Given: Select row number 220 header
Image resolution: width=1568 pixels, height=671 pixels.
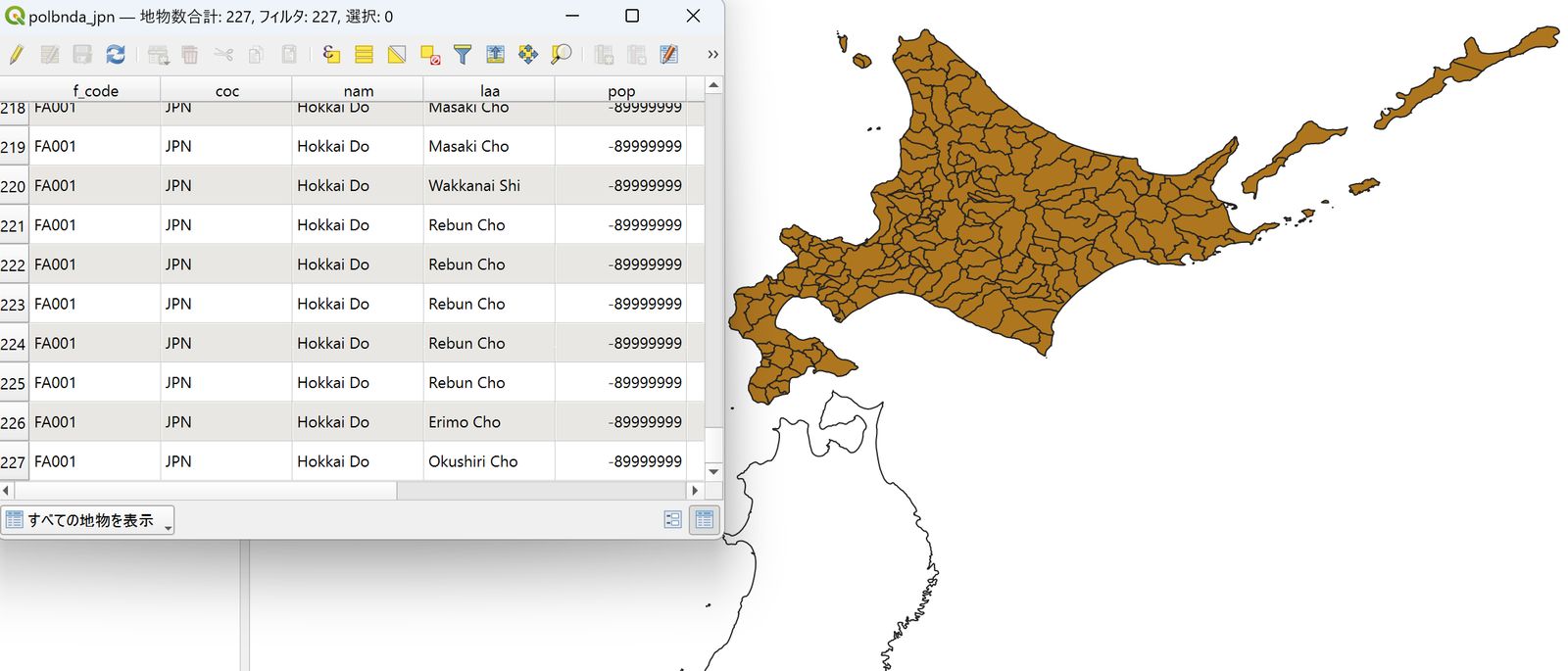Looking at the screenshot, I should (x=14, y=186).
